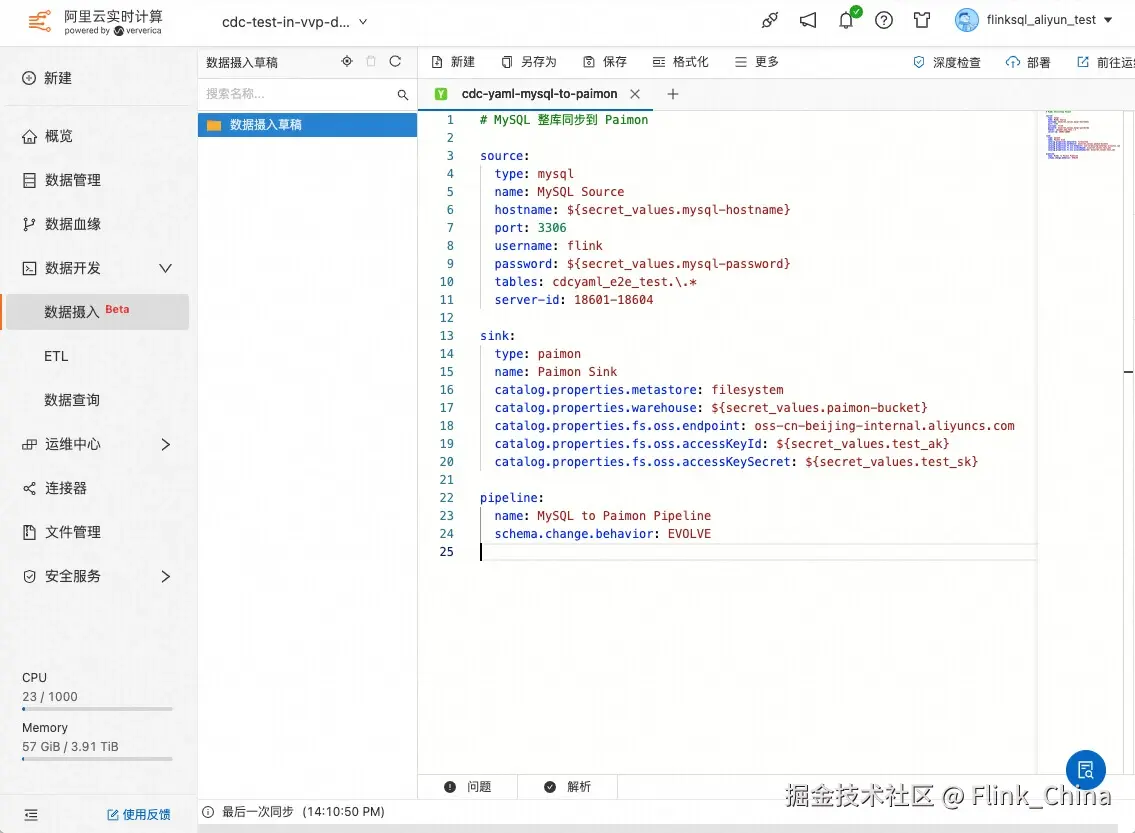Viewport: 1135px width, 833px height.
Task: Open 数据血缘 lineage page
Action: coord(62,224)
